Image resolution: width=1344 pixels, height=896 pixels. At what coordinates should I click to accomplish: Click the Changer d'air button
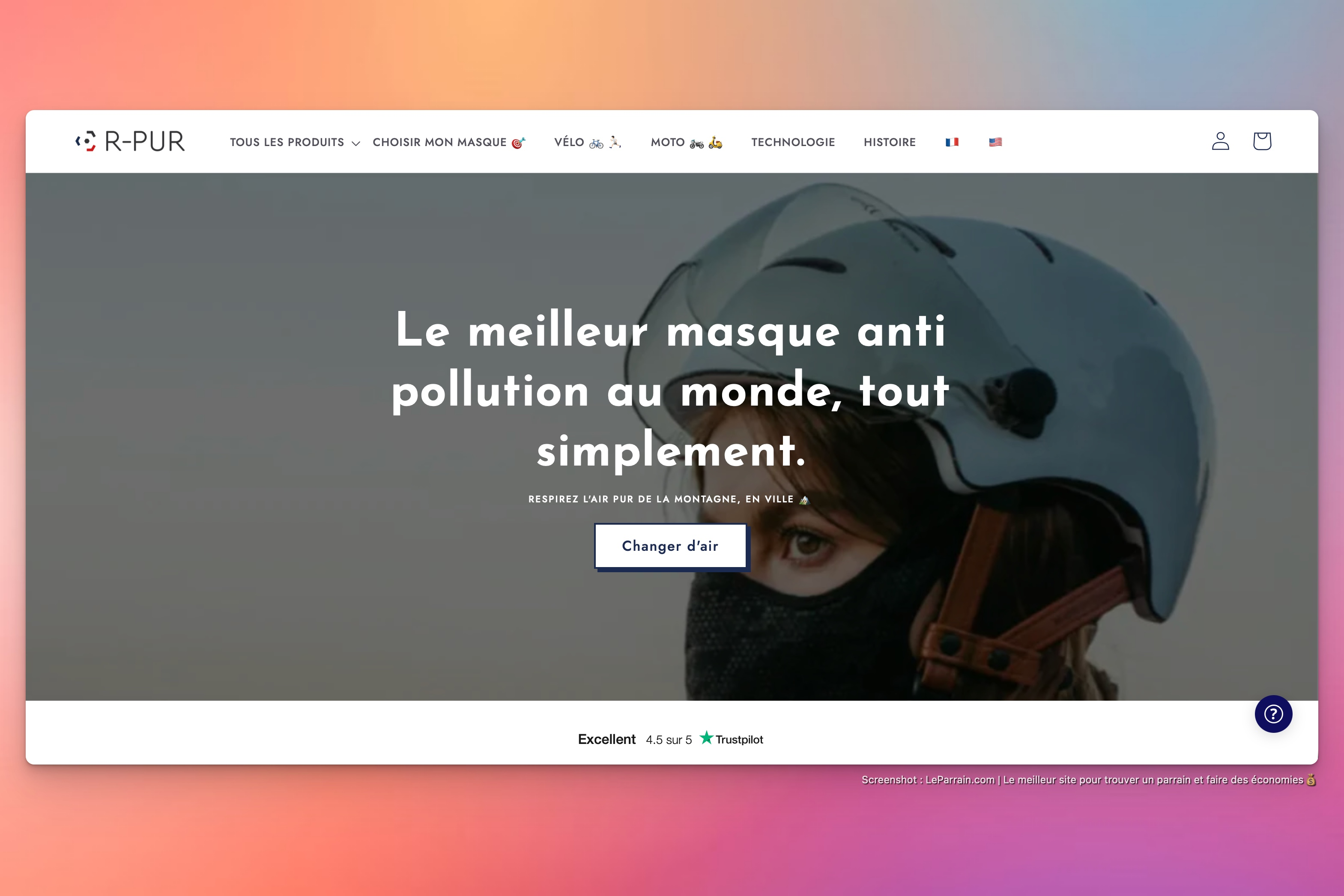671,546
